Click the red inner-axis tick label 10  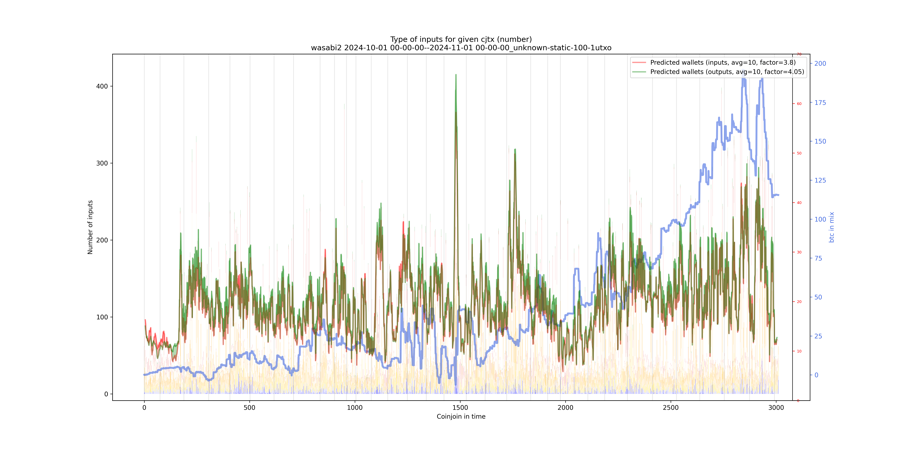click(799, 351)
